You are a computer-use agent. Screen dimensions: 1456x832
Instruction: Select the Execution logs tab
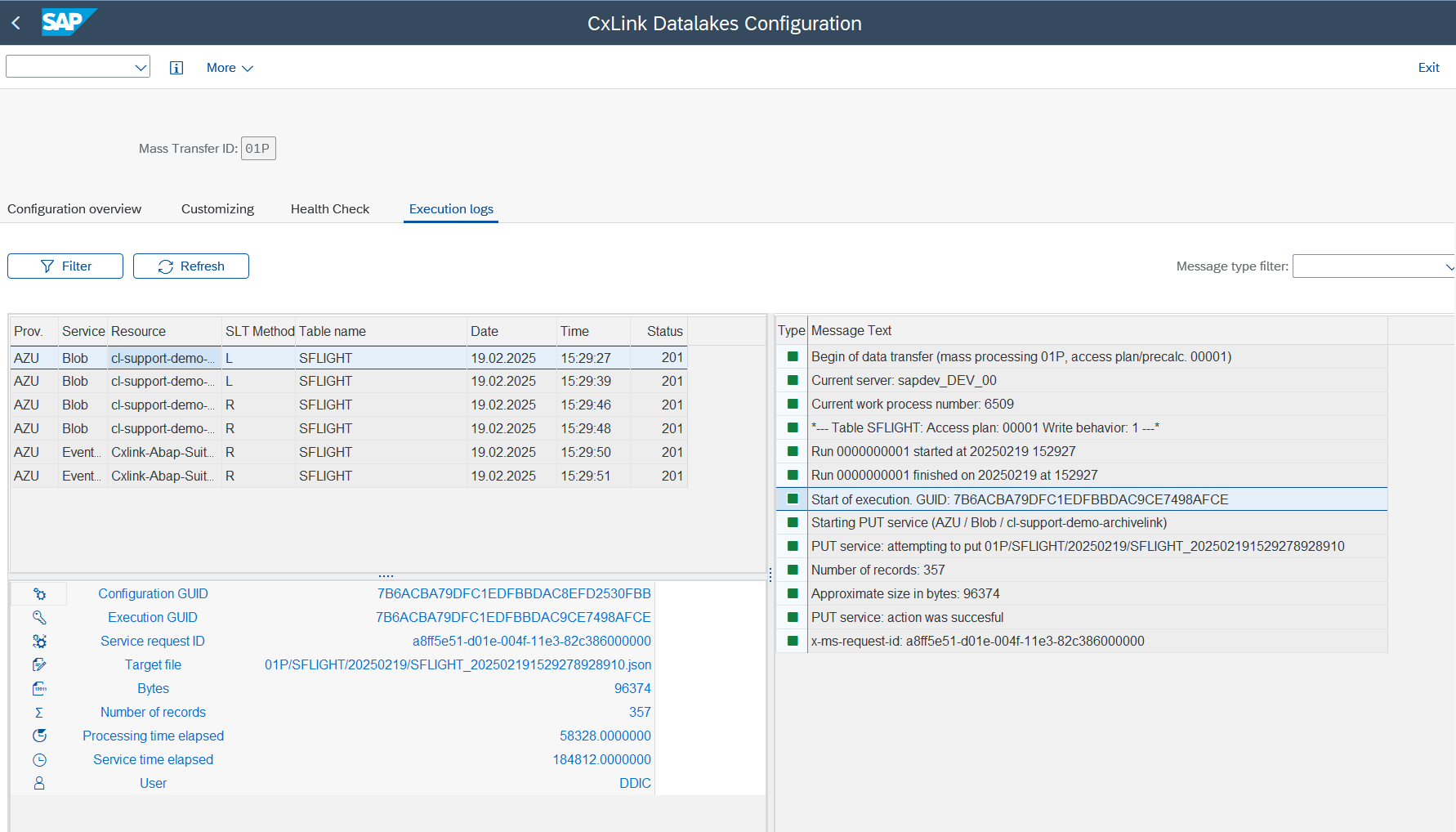click(451, 209)
